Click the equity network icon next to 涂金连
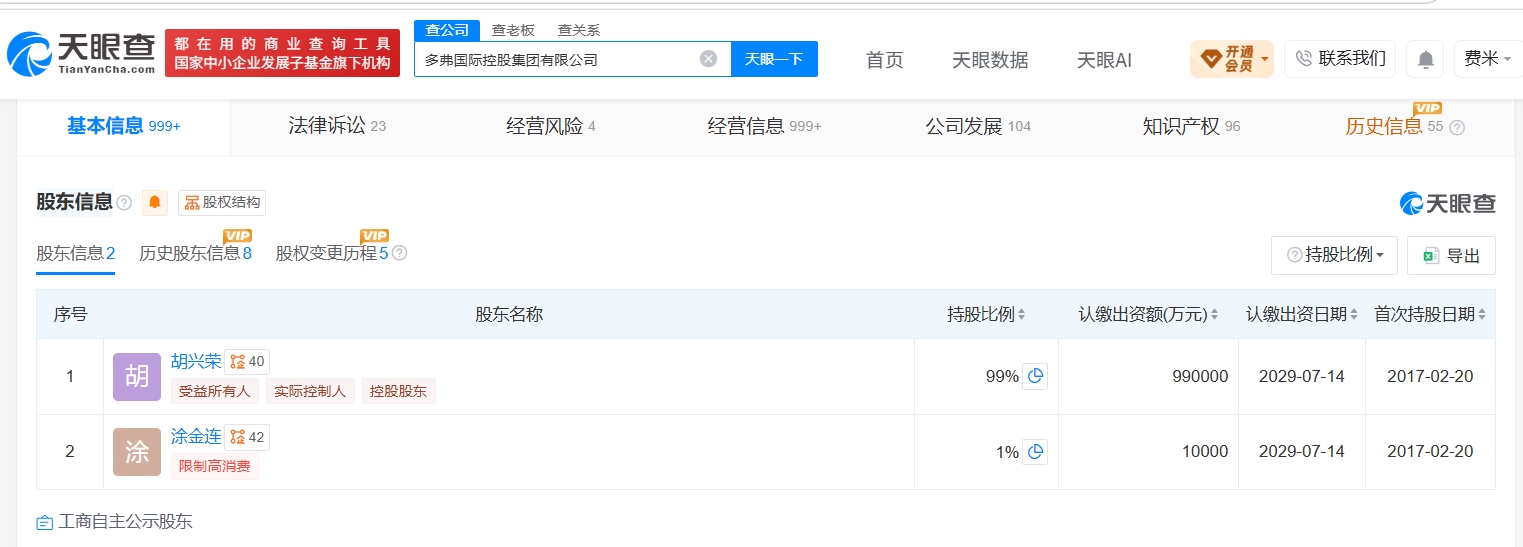The width and height of the screenshot is (1523, 547). click(x=247, y=437)
